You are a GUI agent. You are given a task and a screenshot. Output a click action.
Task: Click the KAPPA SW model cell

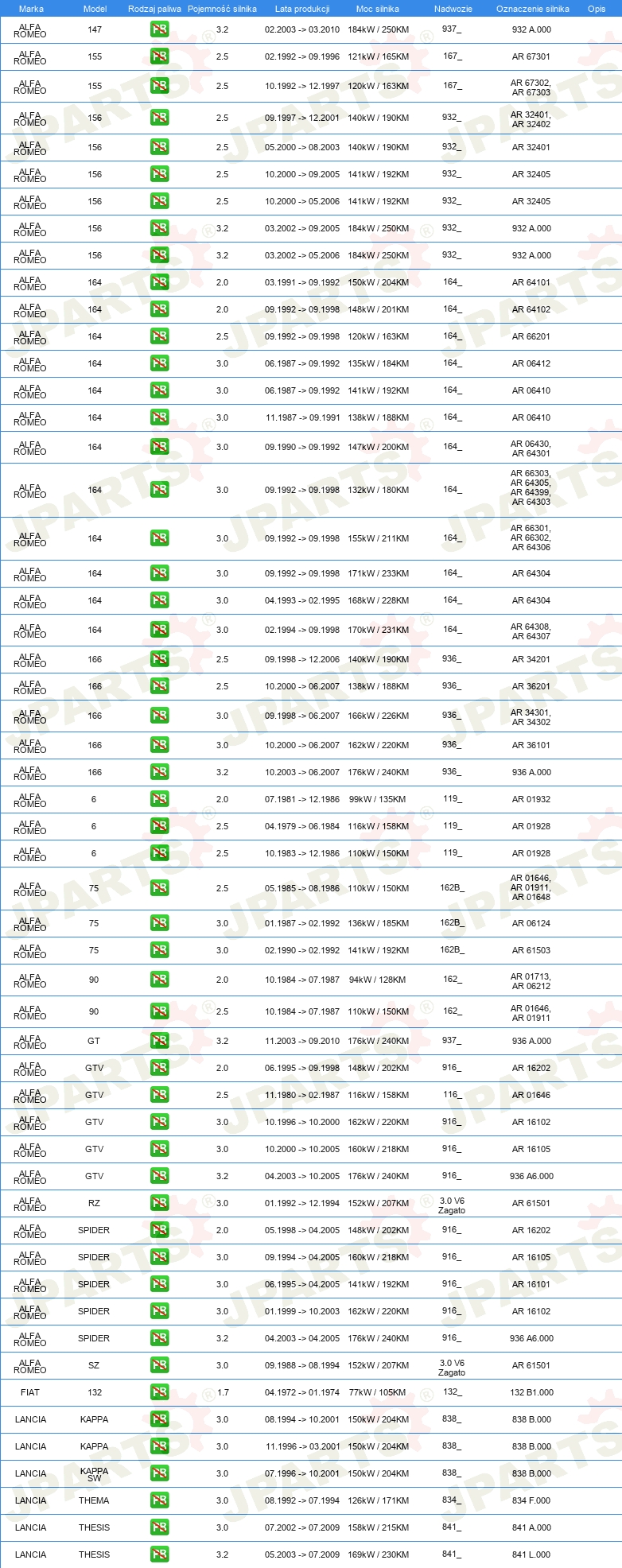pos(94,1474)
